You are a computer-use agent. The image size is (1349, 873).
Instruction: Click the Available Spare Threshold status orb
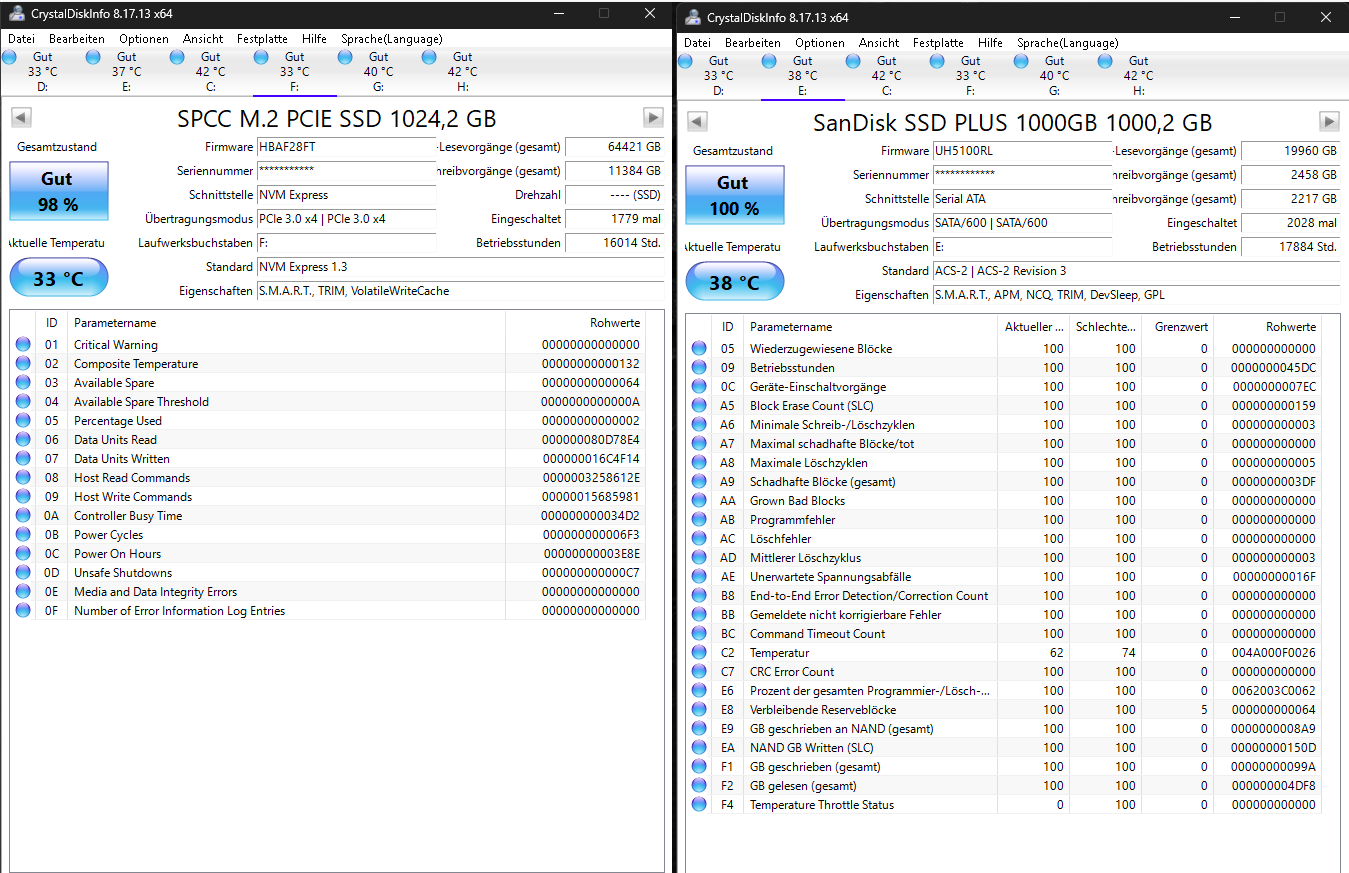tap(23, 402)
